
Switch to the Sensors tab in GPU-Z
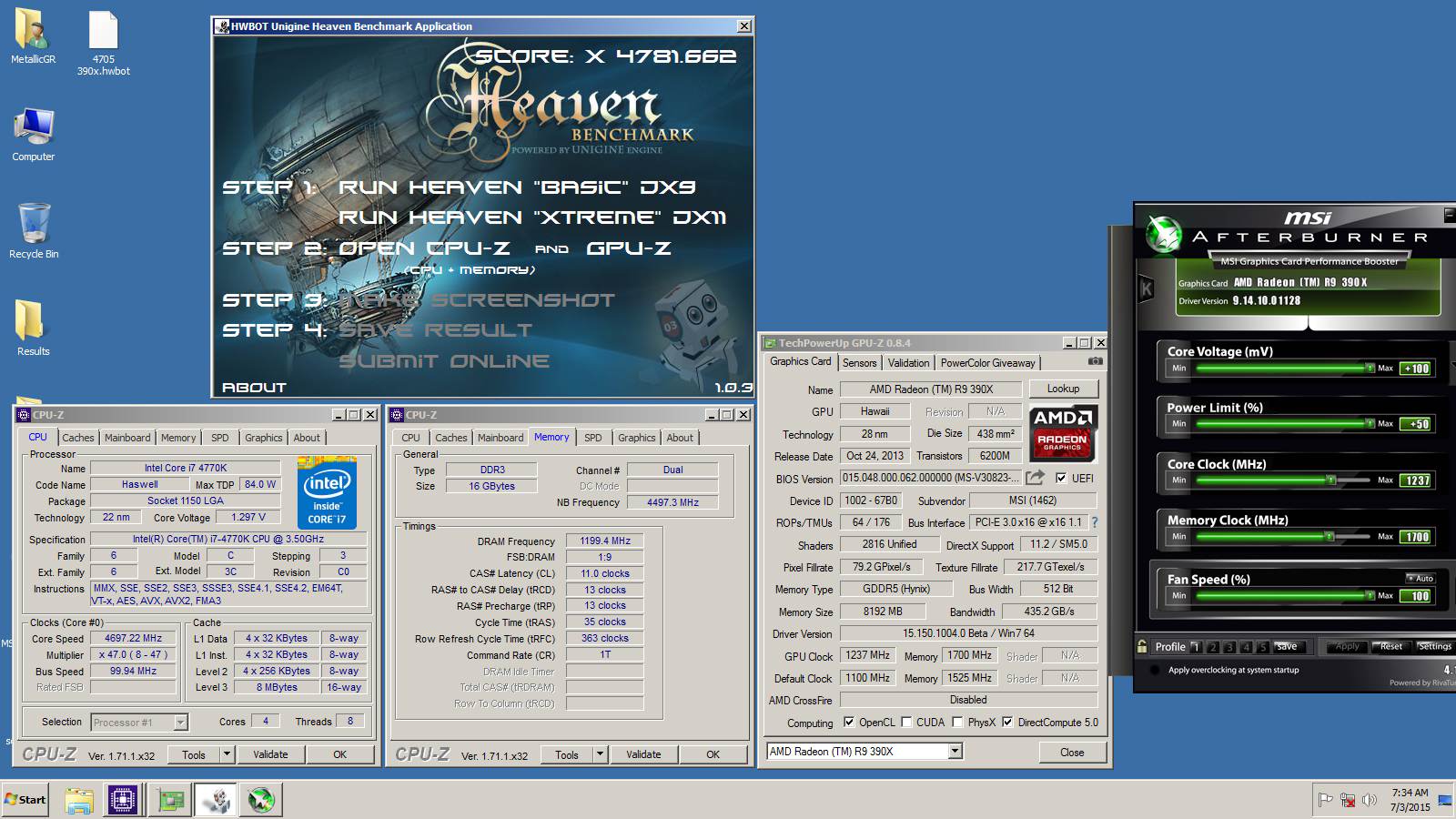pyautogui.click(x=859, y=363)
